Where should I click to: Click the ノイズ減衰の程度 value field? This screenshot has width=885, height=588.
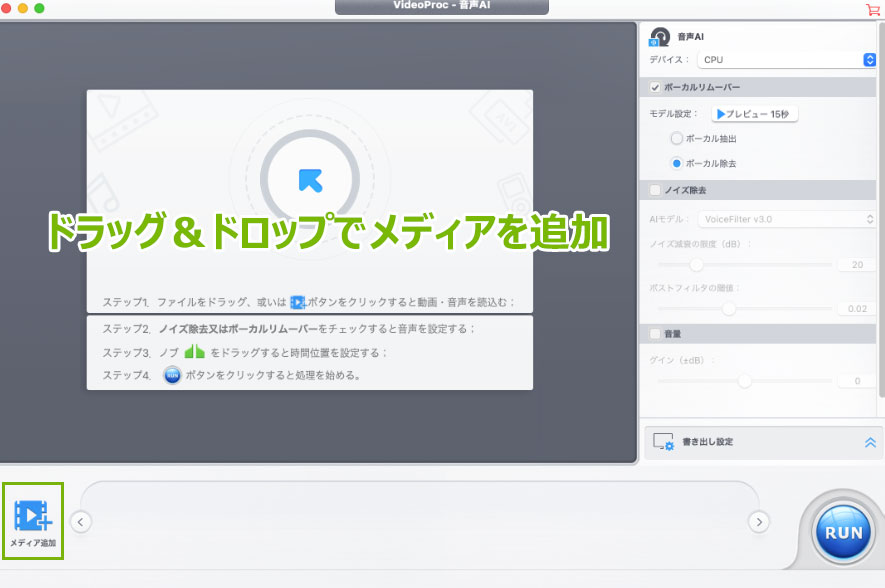[857, 265]
